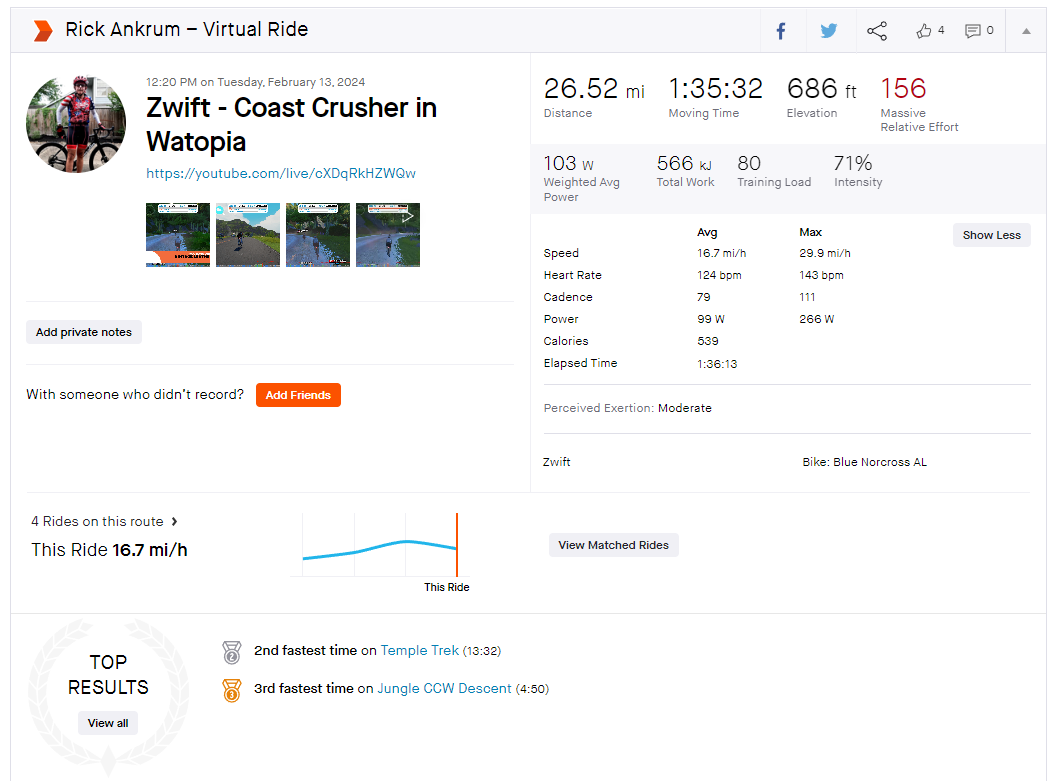Screen dimensions: 1060x781
Task: Click the Rick Ankrum – Virtual Ride header
Action: (x=187, y=30)
